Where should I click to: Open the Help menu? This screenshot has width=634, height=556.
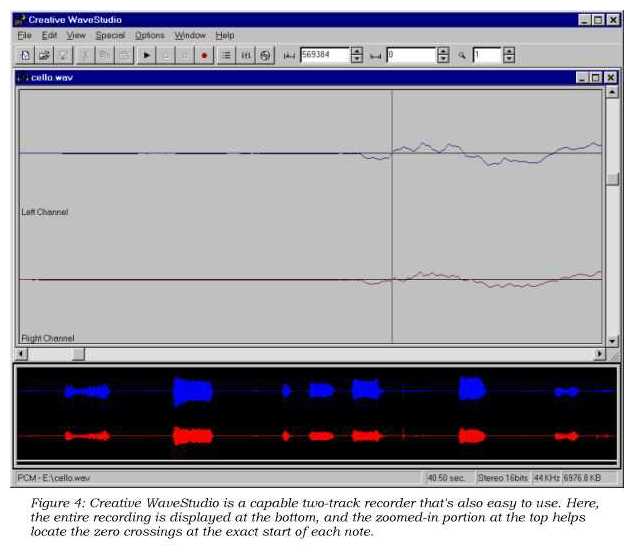(x=225, y=36)
